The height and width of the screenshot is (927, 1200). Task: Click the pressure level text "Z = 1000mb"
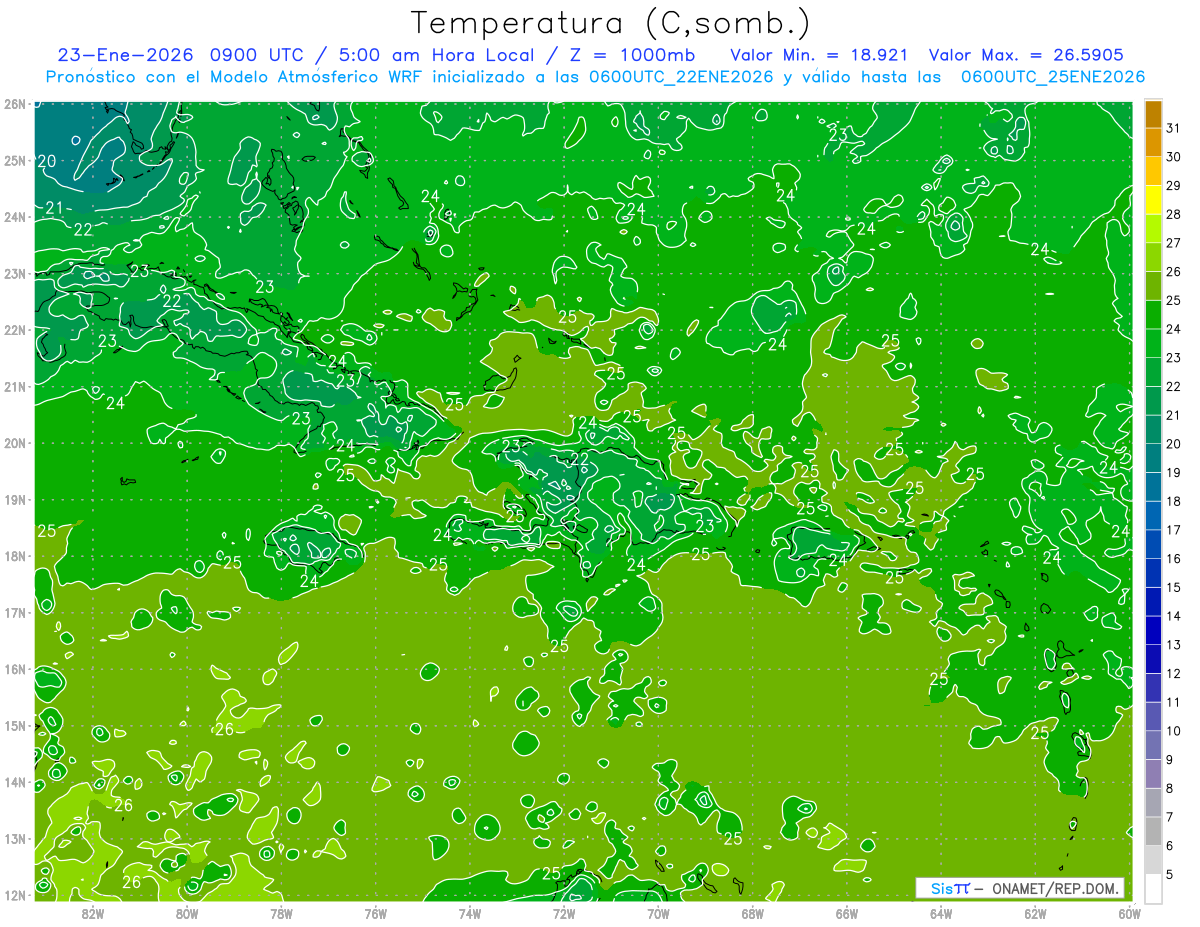(x=631, y=54)
